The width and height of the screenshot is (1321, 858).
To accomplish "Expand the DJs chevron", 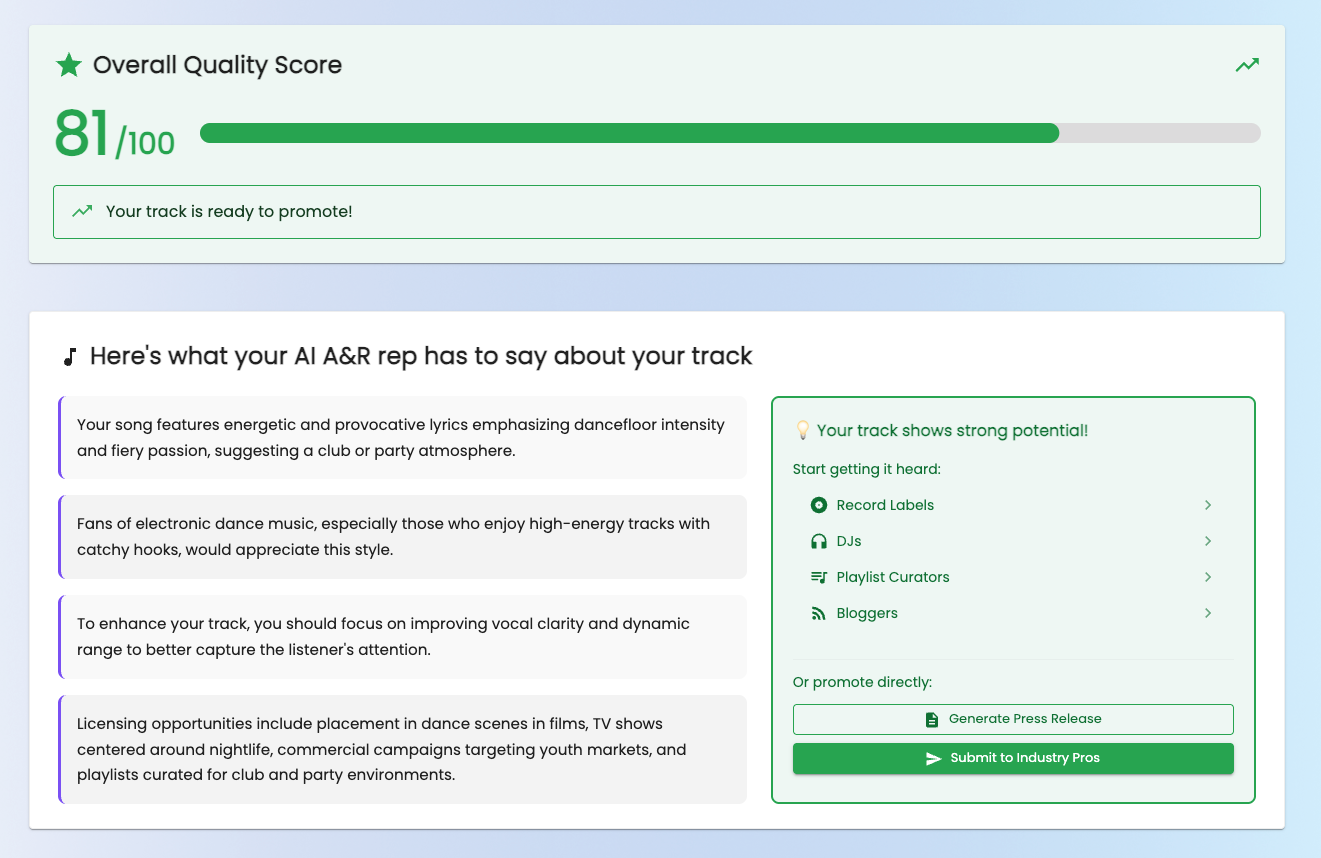I will click(1208, 541).
